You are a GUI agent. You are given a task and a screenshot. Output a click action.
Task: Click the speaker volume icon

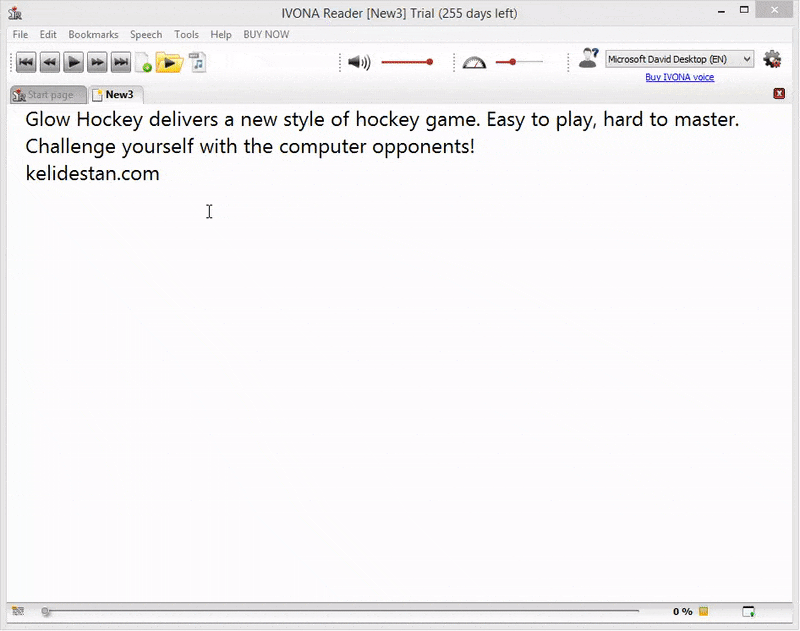point(359,62)
